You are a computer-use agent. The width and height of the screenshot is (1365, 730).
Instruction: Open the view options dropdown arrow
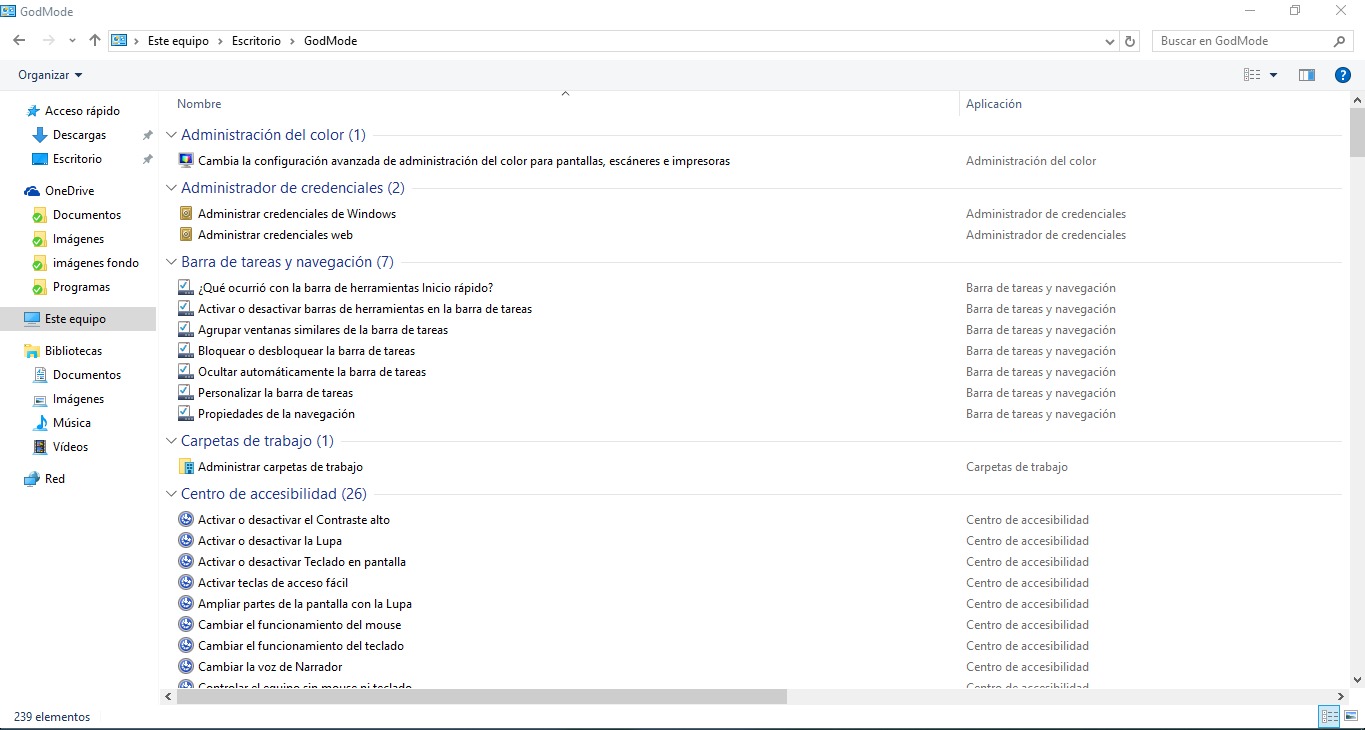[1273, 75]
